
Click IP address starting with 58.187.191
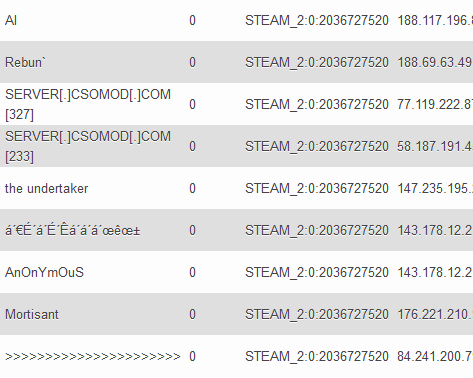coord(435,146)
